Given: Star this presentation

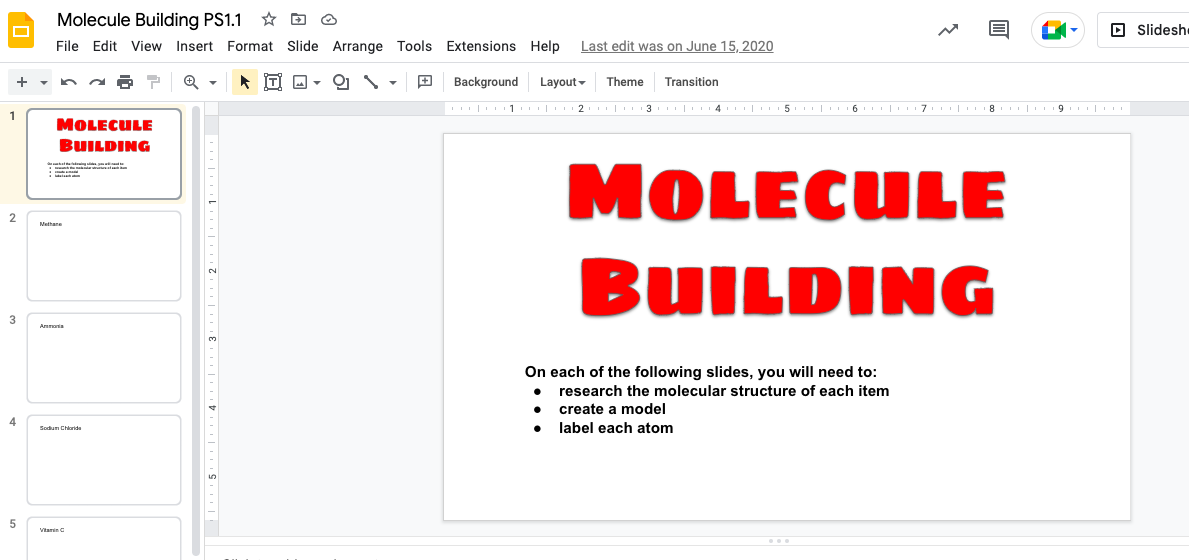Looking at the screenshot, I should click(x=268, y=19).
